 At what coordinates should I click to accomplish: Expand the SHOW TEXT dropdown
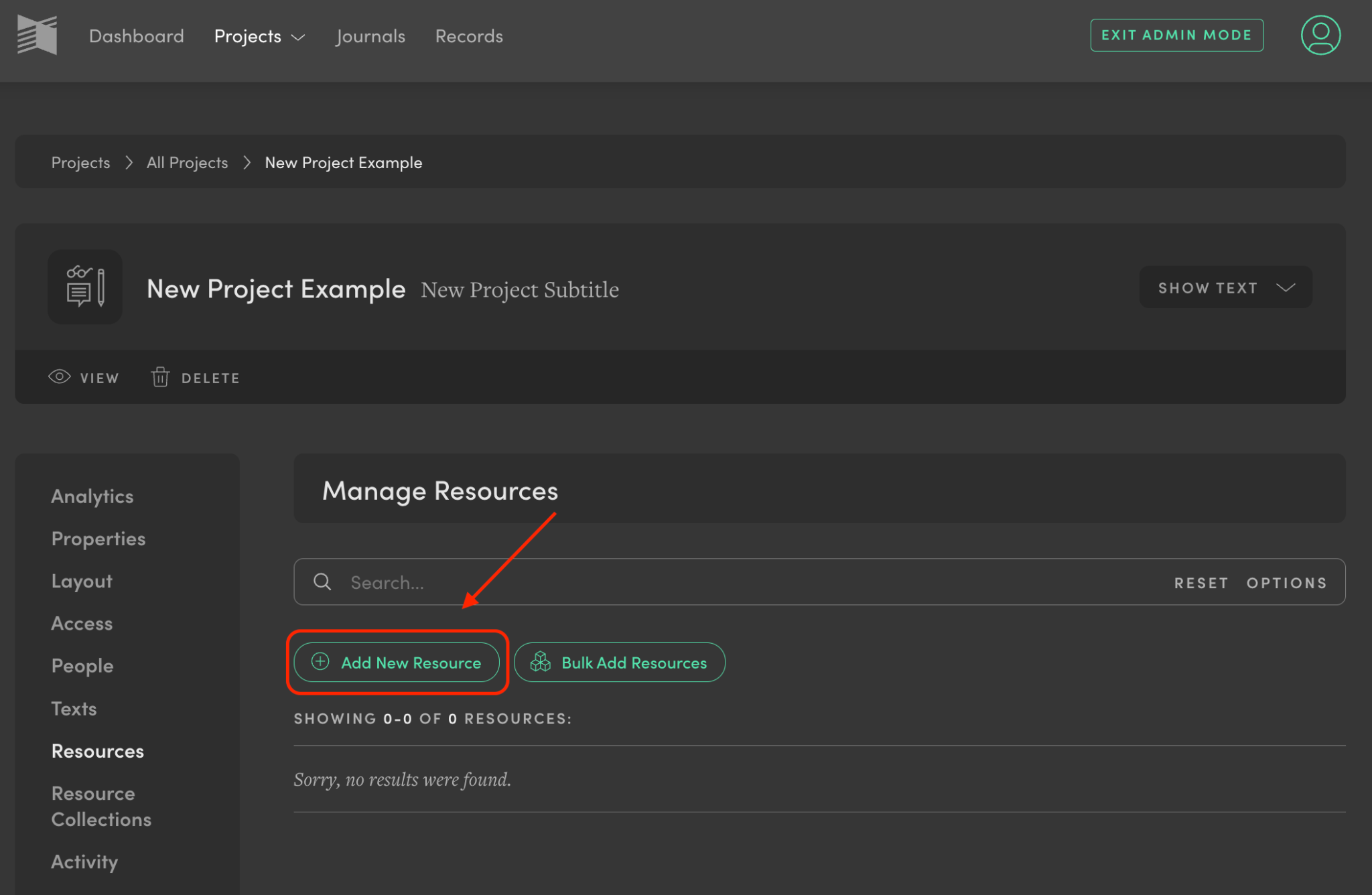(1225, 287)
